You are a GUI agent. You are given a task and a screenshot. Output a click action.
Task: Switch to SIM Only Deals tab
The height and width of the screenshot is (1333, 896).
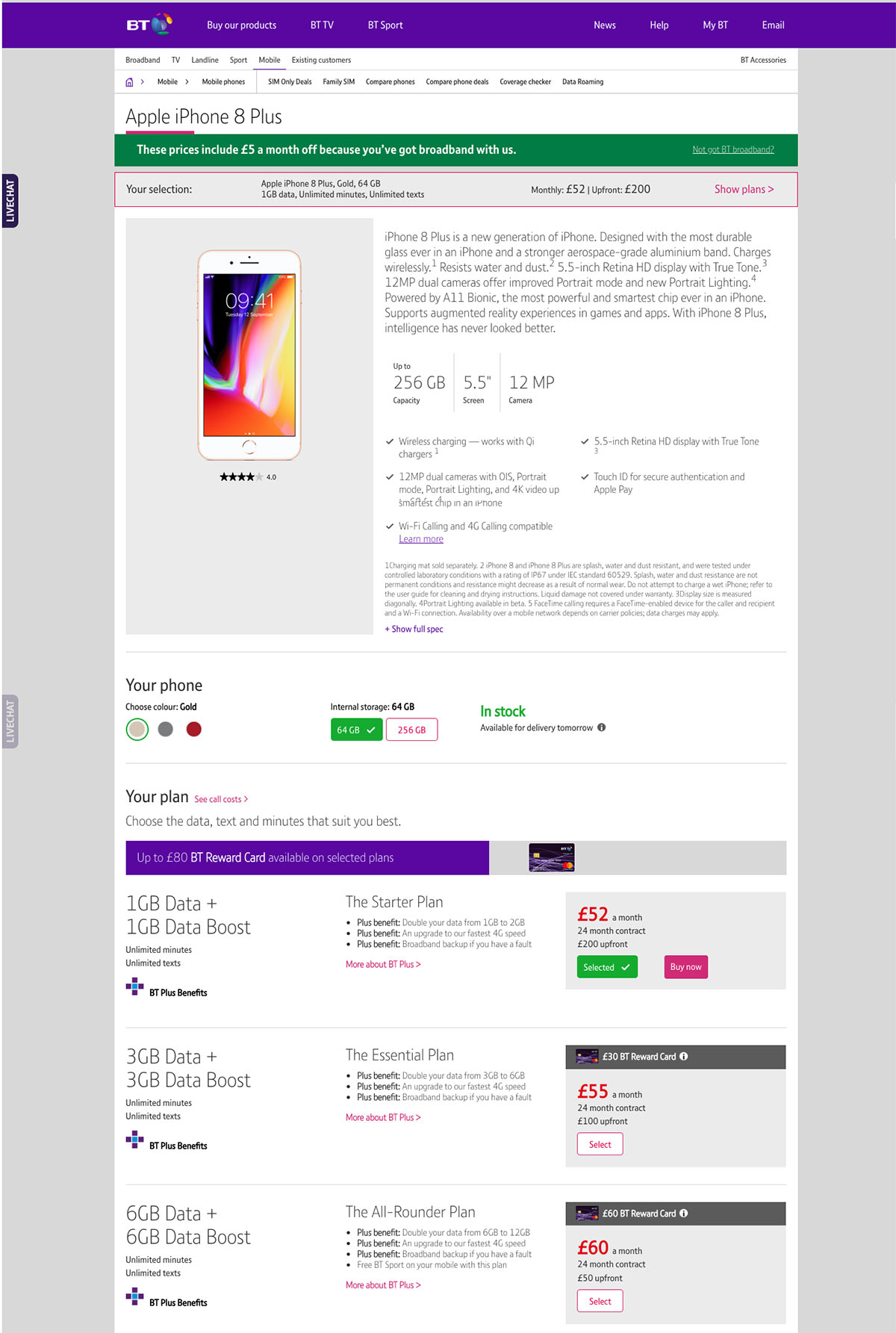[x=290, y=81]
